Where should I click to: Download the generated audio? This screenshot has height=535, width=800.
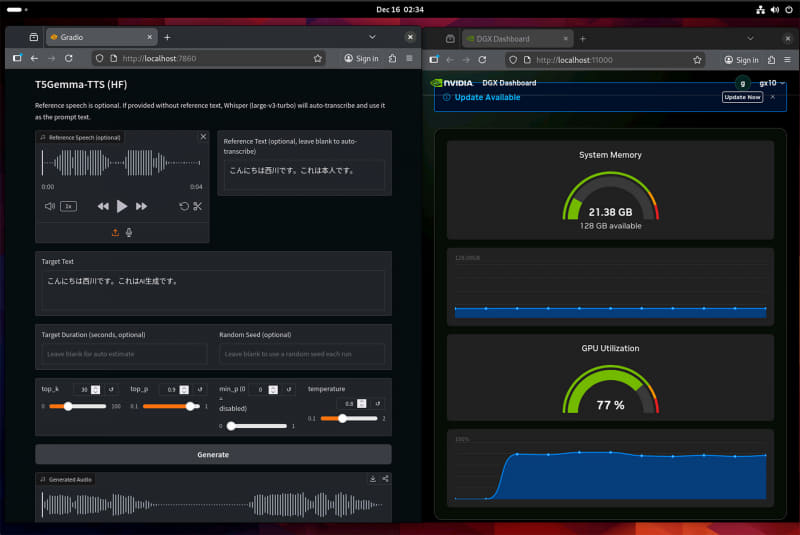coord(372,479)
